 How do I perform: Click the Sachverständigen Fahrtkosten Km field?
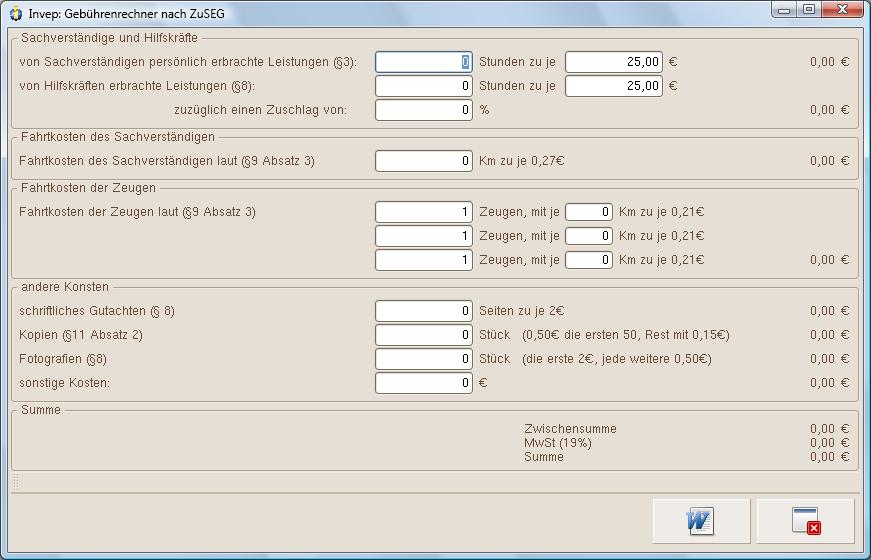tap(424, 161)
